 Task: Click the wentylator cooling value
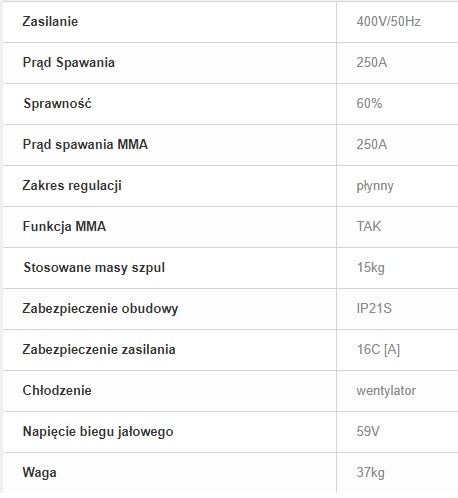click(386, 391)
